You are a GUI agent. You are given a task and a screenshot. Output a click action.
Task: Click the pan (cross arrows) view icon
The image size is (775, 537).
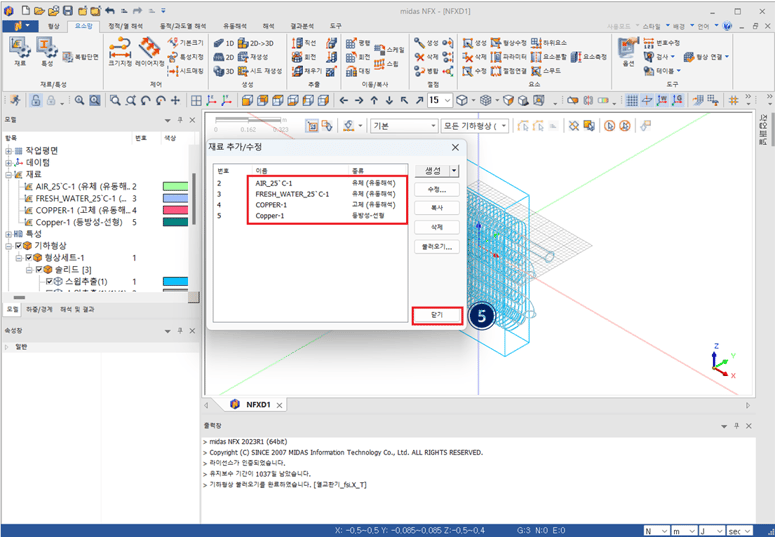[x=175, y=100]
